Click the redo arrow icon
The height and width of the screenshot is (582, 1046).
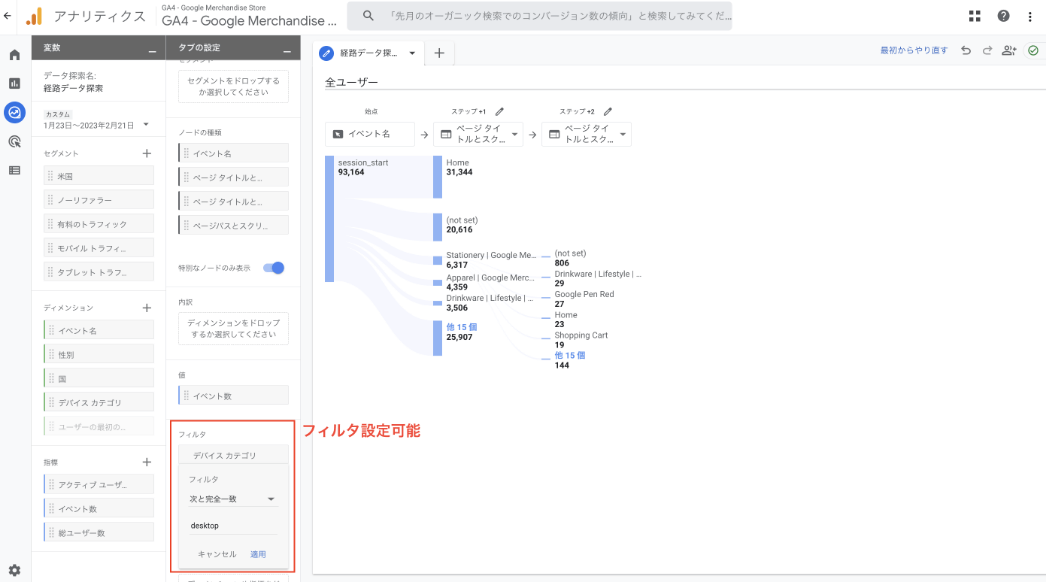pos(987,50)
